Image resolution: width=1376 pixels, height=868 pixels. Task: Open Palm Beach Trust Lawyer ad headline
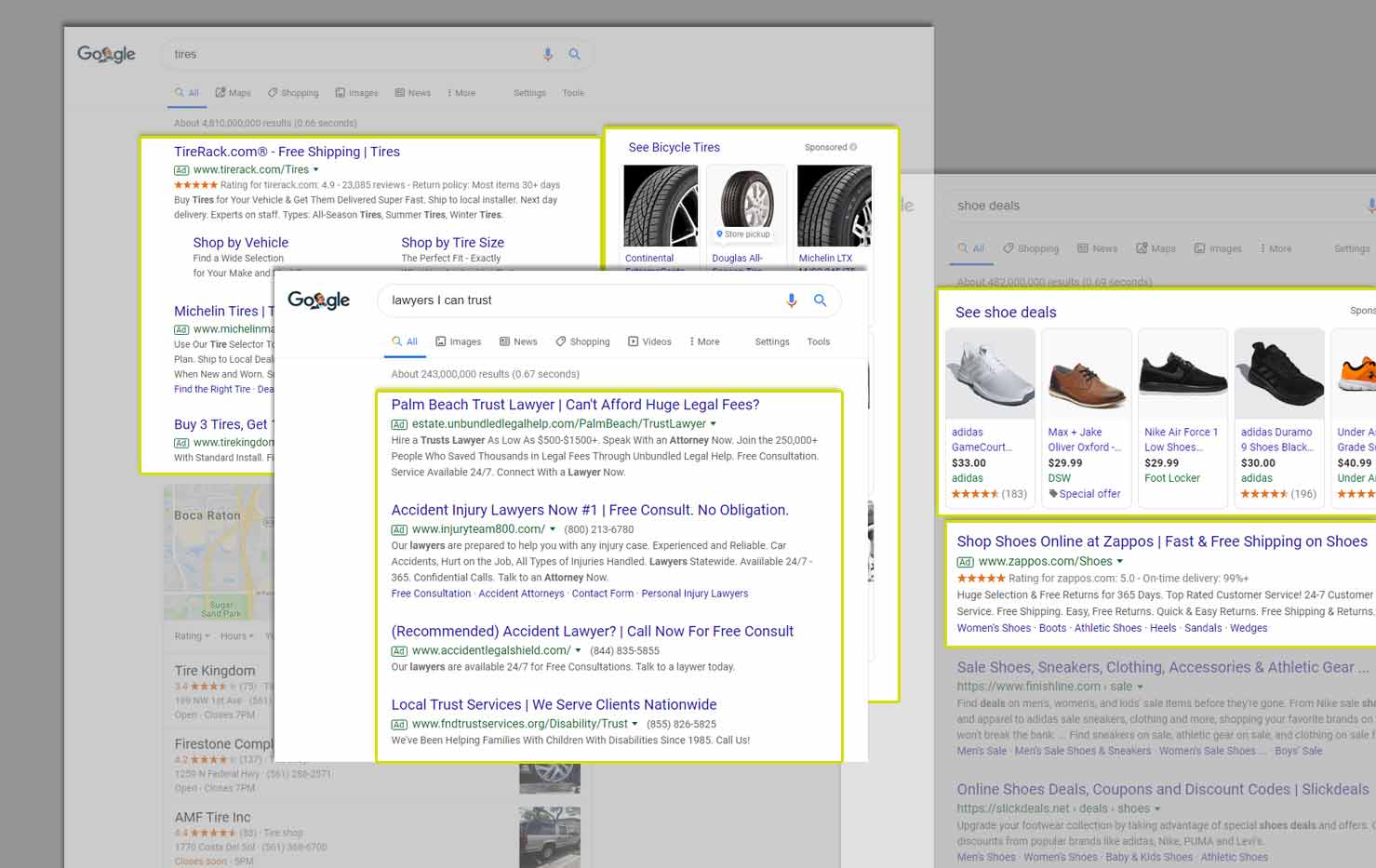click(575, 405)
